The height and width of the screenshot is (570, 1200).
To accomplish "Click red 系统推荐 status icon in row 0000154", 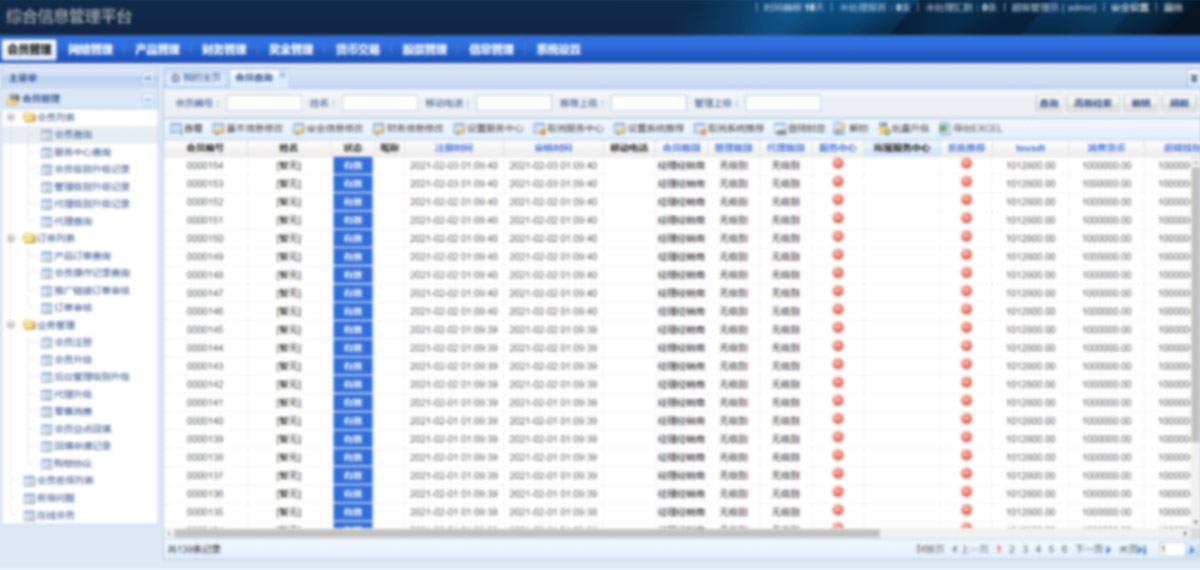I will click(x=966, y=164).
